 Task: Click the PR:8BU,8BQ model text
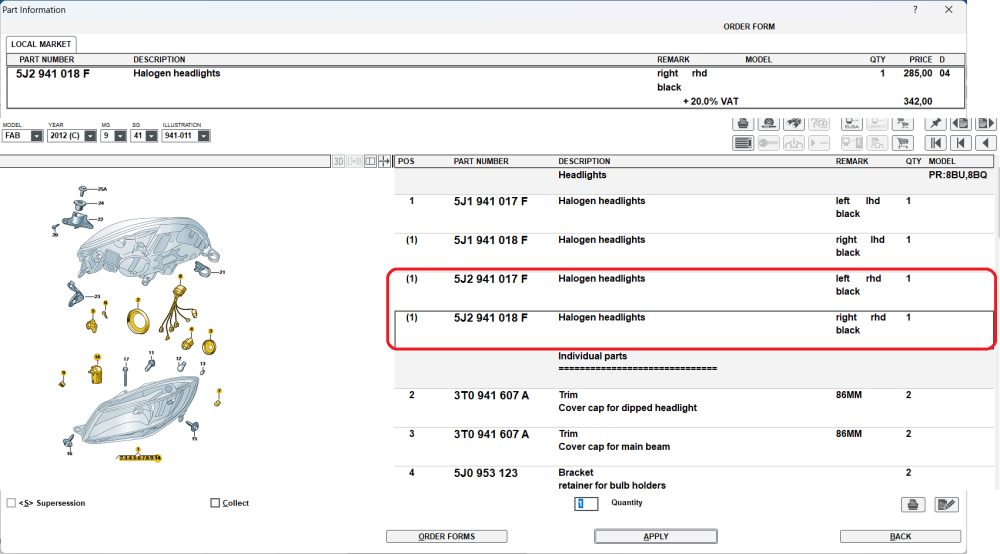[958, 175]
